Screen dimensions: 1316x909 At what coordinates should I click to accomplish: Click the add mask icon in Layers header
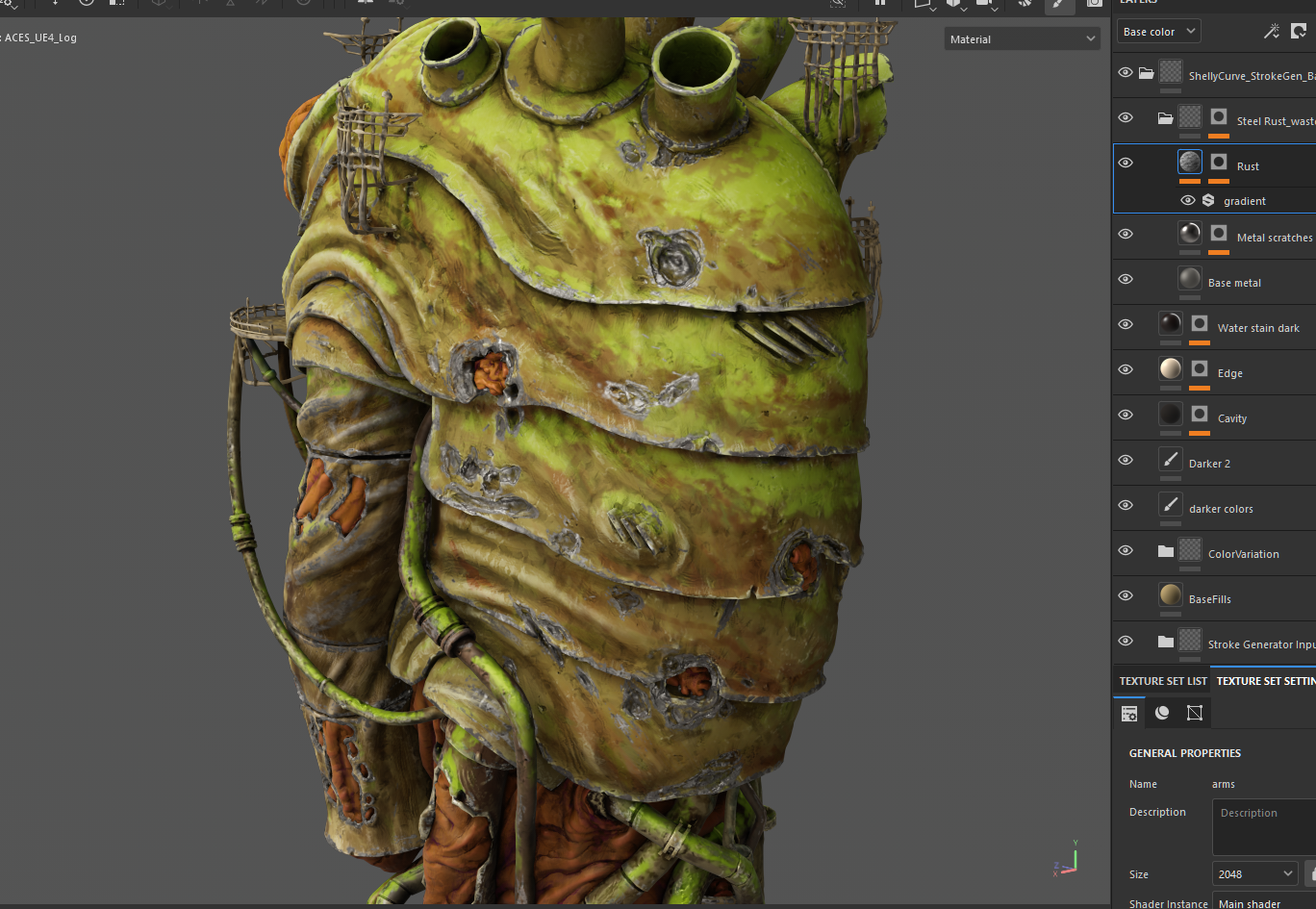1299,32
